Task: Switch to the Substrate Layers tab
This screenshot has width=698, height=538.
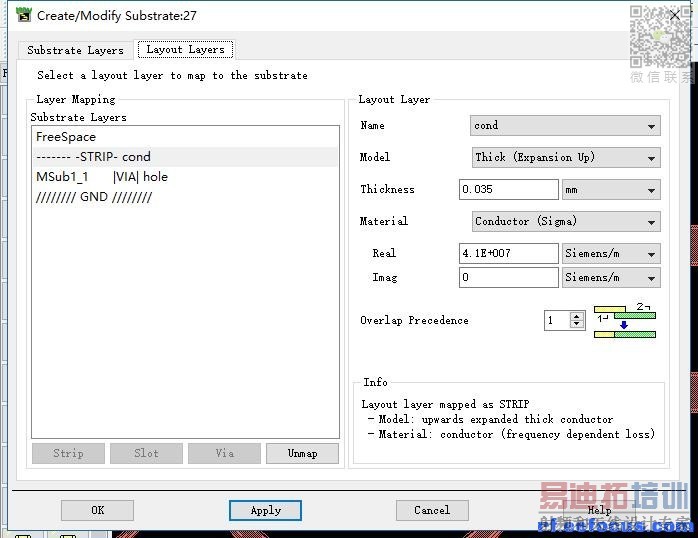Action: tap(75, 50)
